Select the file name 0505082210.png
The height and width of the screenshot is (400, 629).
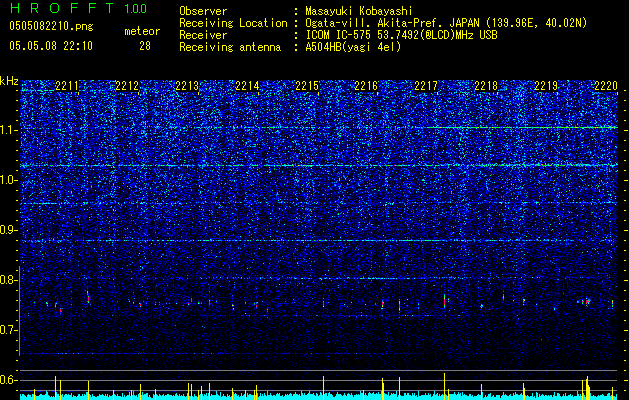pos(51,27)
